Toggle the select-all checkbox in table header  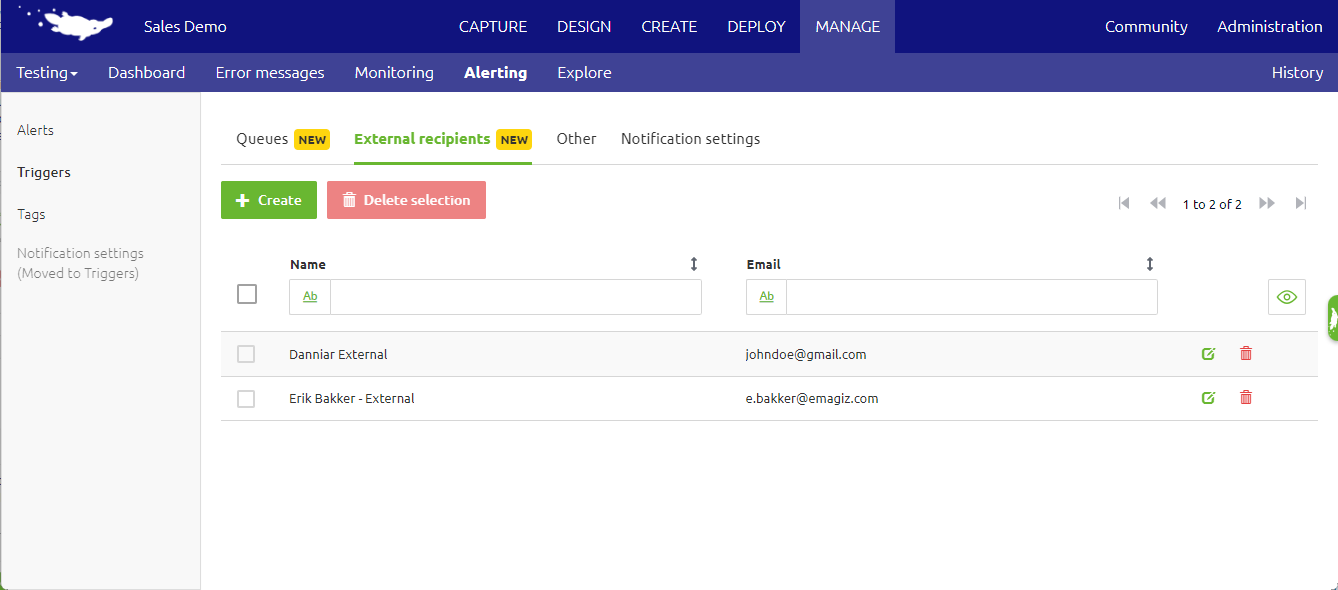tap(246, 293)
